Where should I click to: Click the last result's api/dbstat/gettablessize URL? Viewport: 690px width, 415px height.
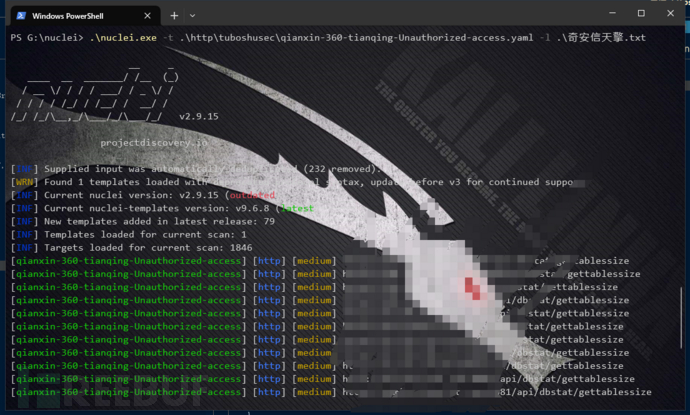pos(588,391)
